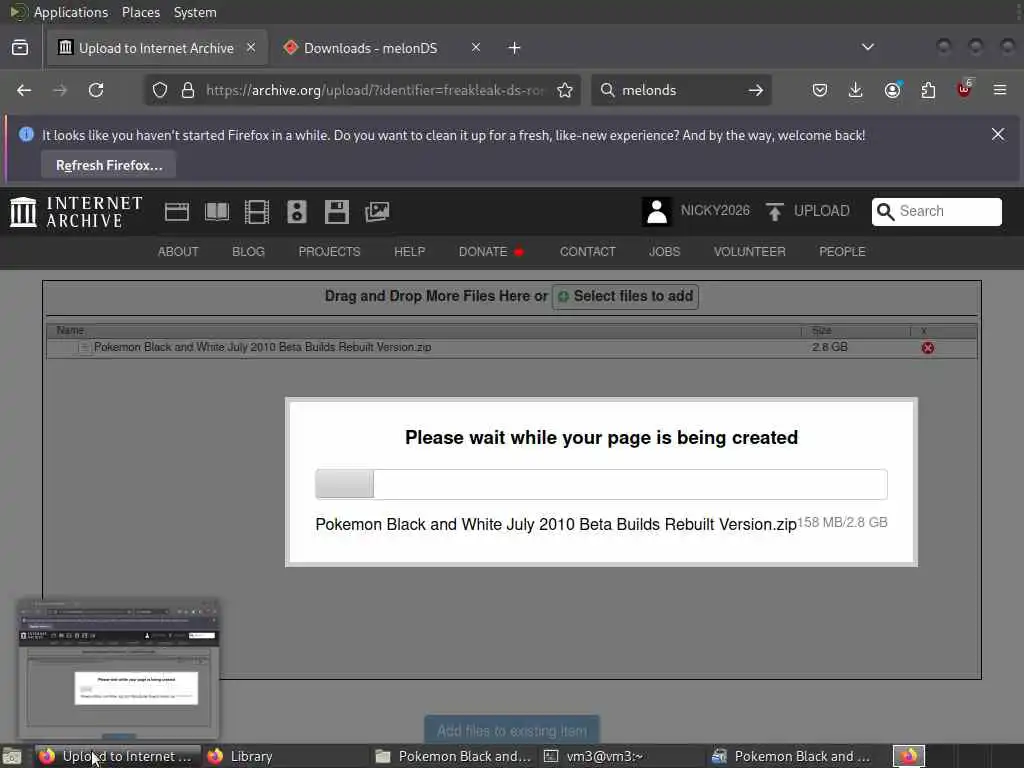
Task: Click the Internet Archive Search field
Action: click(936, 212)
